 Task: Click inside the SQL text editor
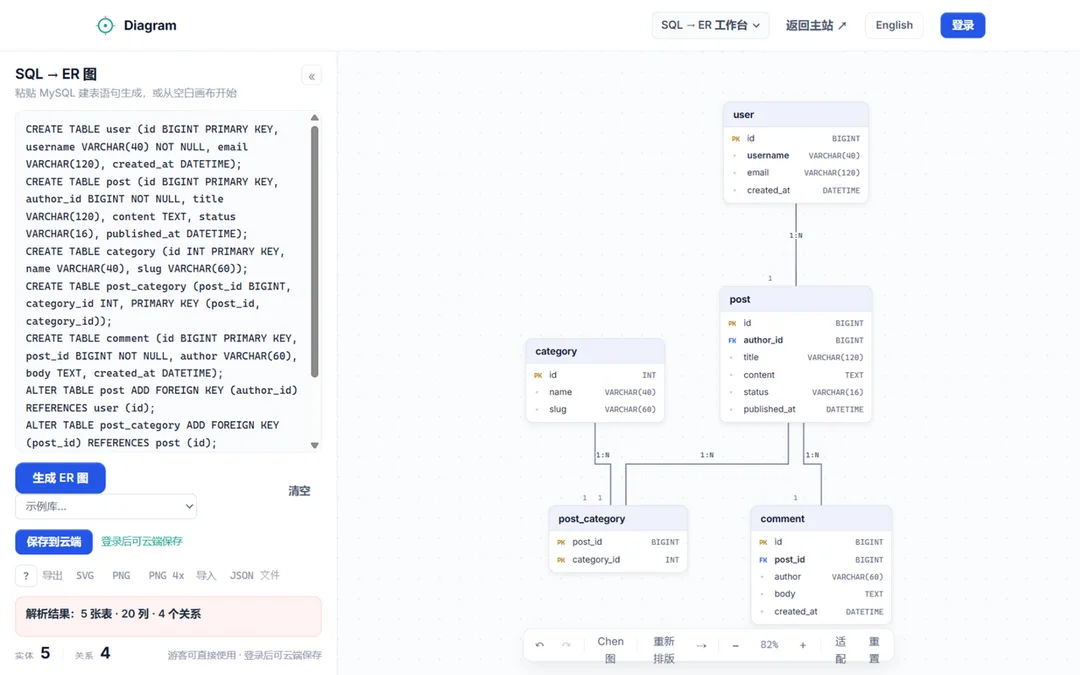(x=164, y=282)
